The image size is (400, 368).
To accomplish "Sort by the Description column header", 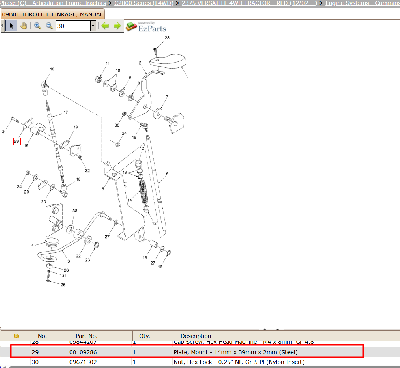I will click(196, 336).
